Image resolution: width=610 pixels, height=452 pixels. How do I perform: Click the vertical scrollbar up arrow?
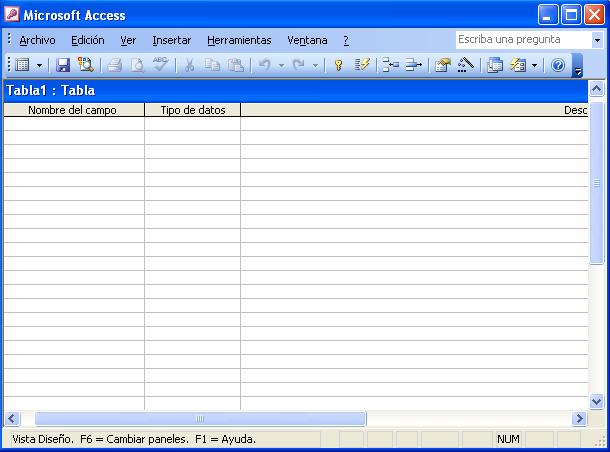[596, 89]
